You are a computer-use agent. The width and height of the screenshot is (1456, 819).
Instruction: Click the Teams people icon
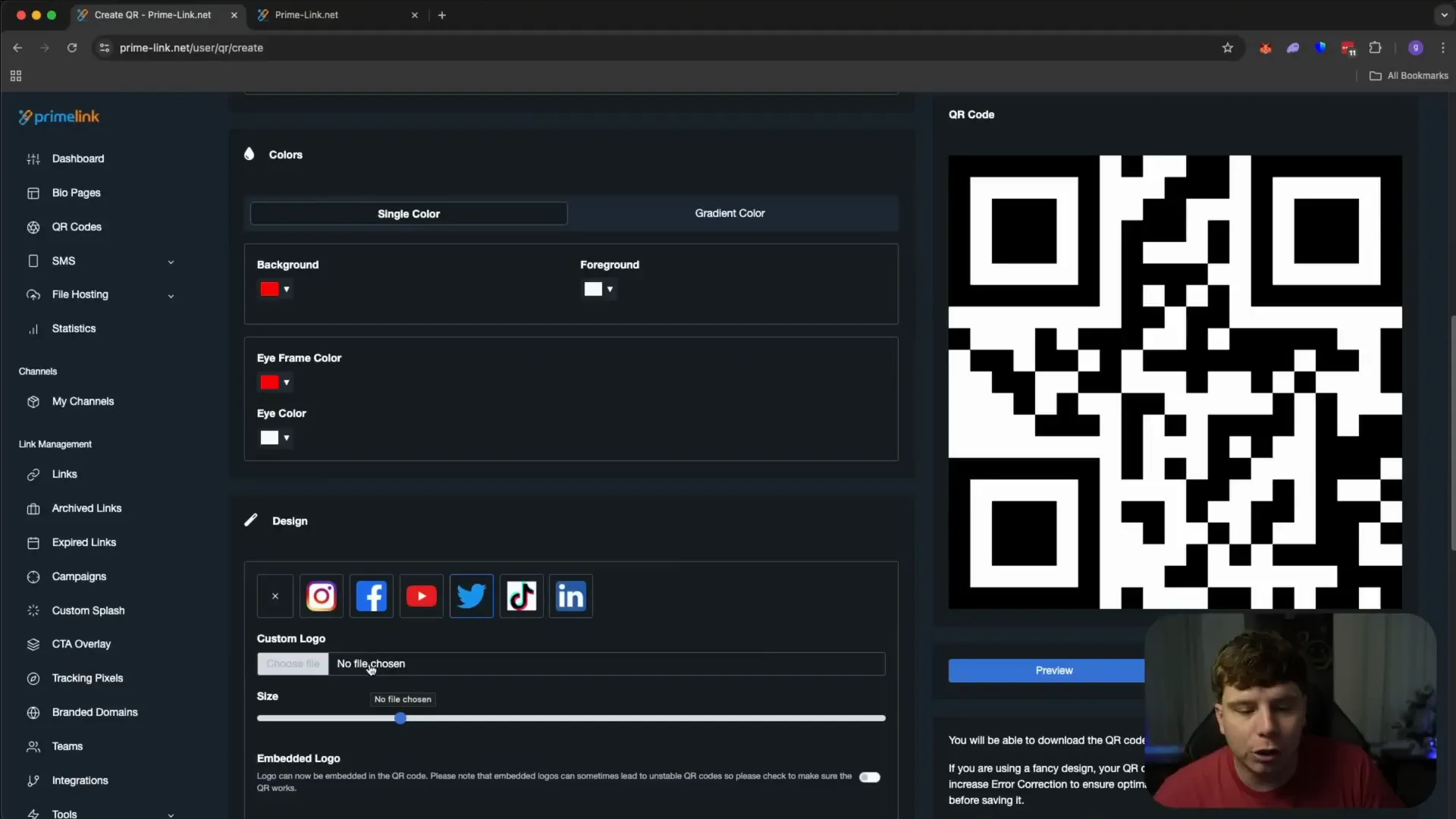pos(33,746)
